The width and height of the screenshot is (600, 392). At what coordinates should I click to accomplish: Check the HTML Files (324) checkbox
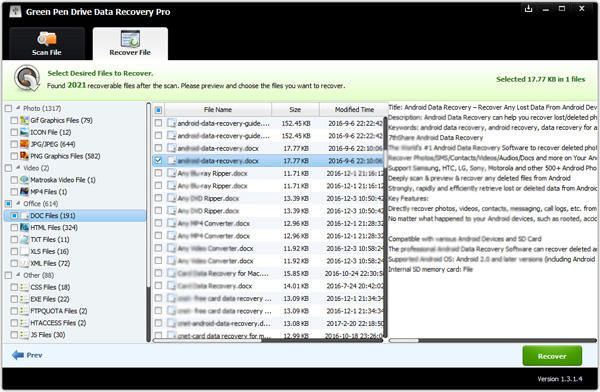coord(14,227)
